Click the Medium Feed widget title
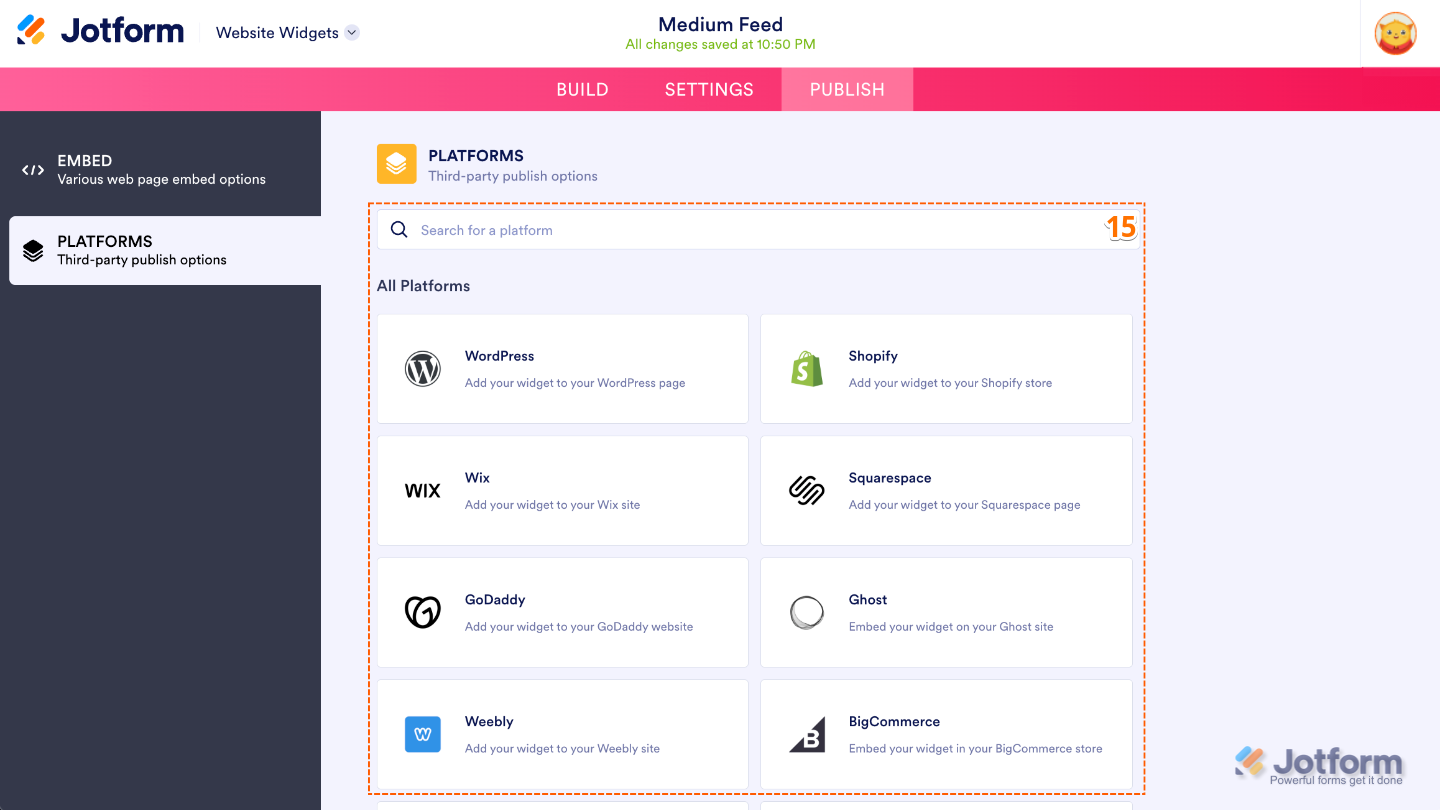Image resolution: width=1440 pixels, height=810 pixels. click(x=720, y=24)
